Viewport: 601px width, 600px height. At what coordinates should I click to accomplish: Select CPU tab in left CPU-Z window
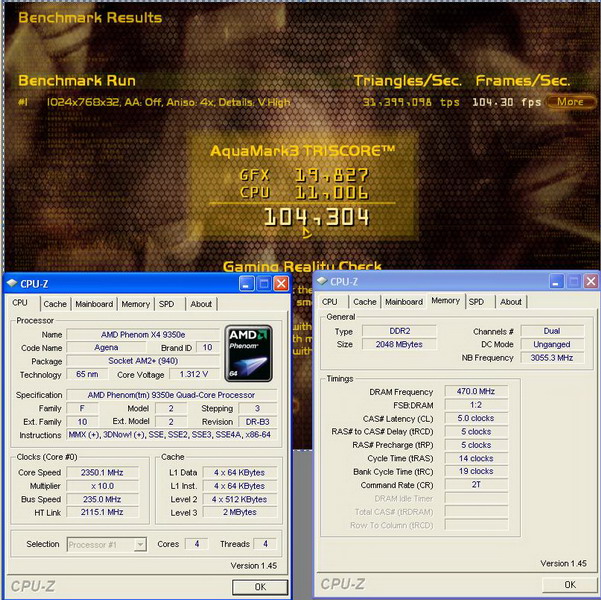(x=20, y=303)
